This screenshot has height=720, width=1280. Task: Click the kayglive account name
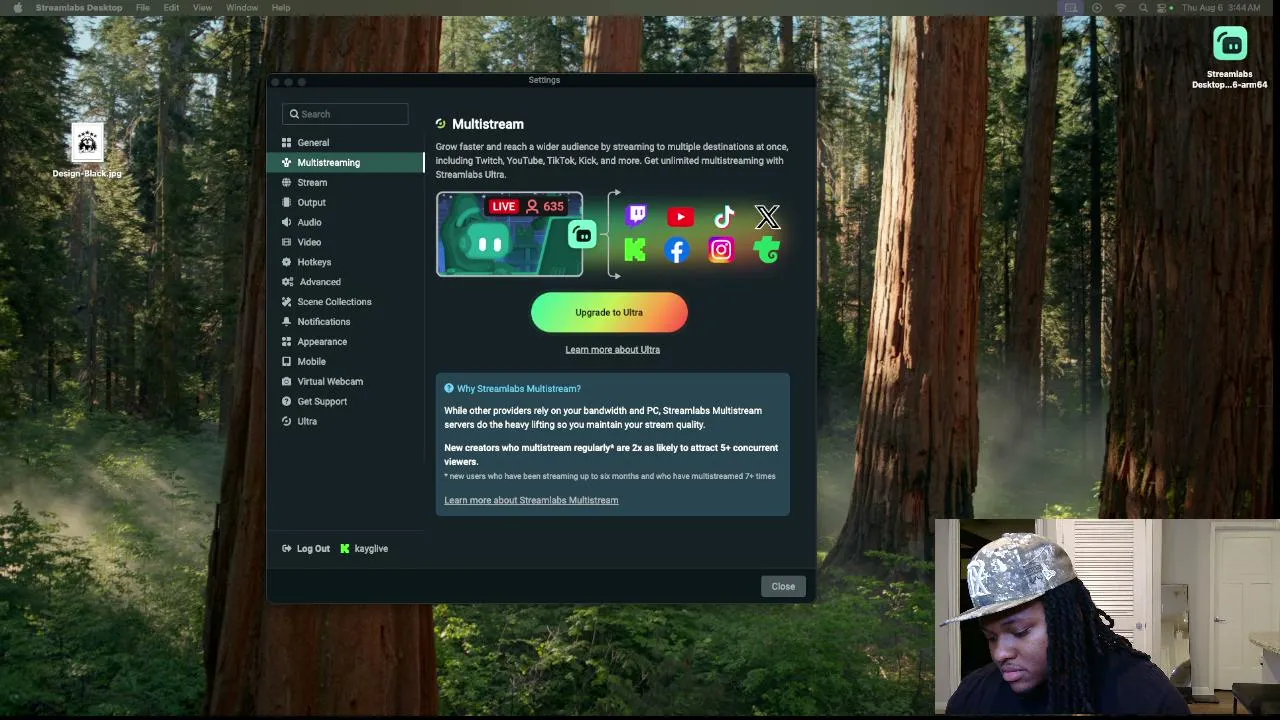pyautogui.click(x=371, y=549)
